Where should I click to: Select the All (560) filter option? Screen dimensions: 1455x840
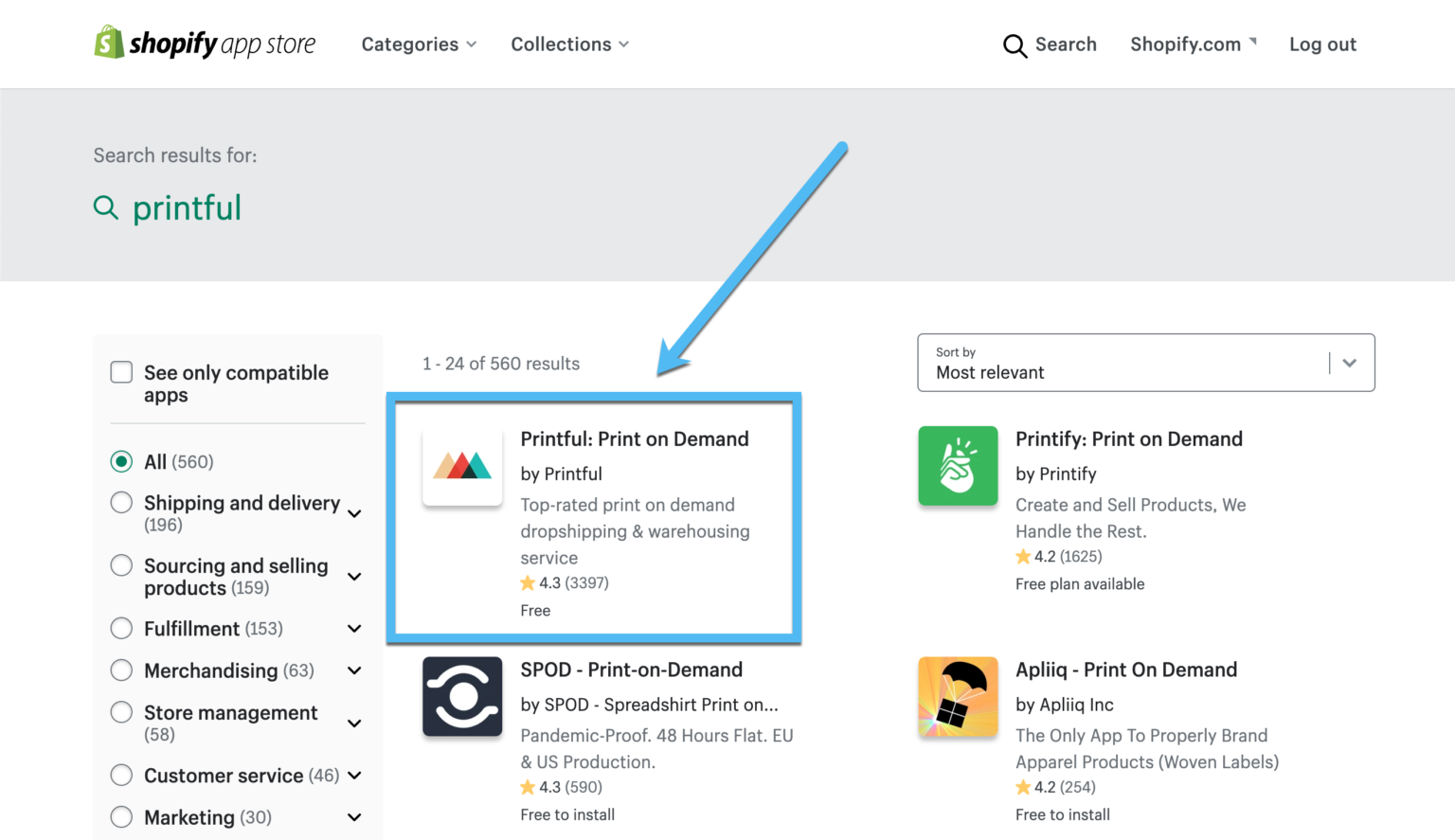coord(121,461)
